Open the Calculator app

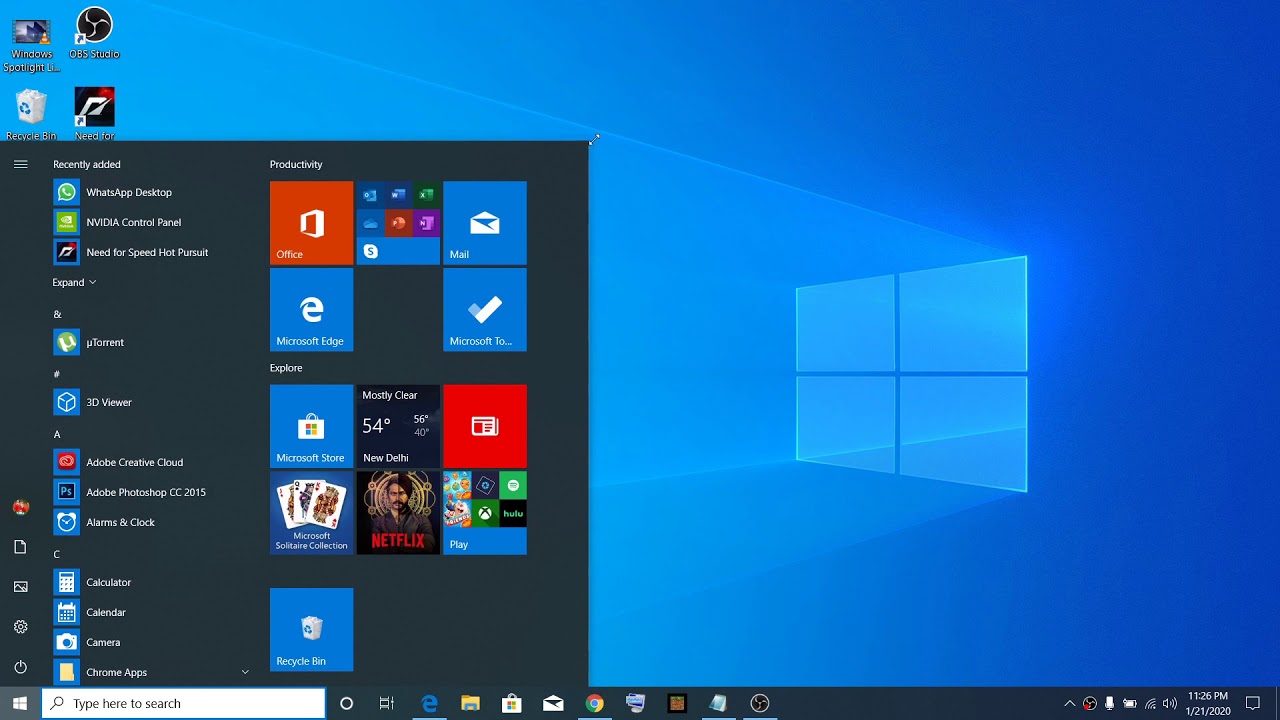click(150, 582)
